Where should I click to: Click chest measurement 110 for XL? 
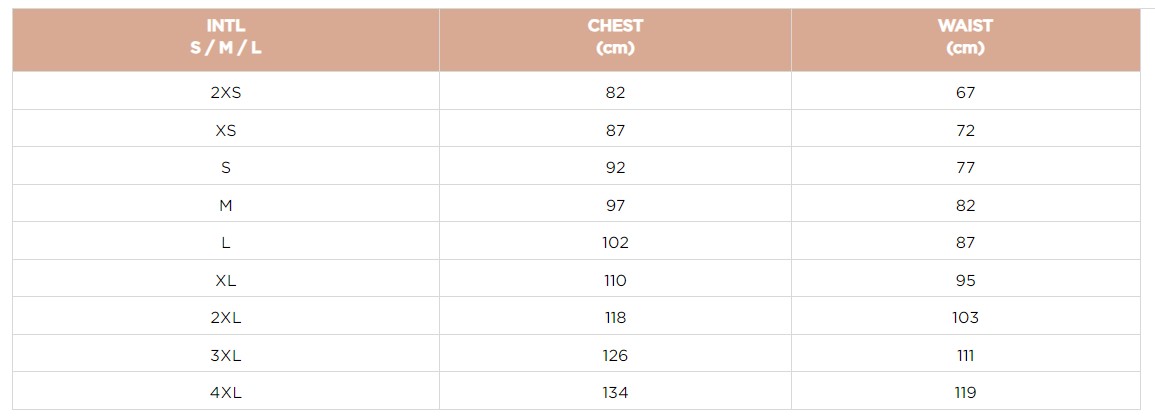[x=615, y=280]
